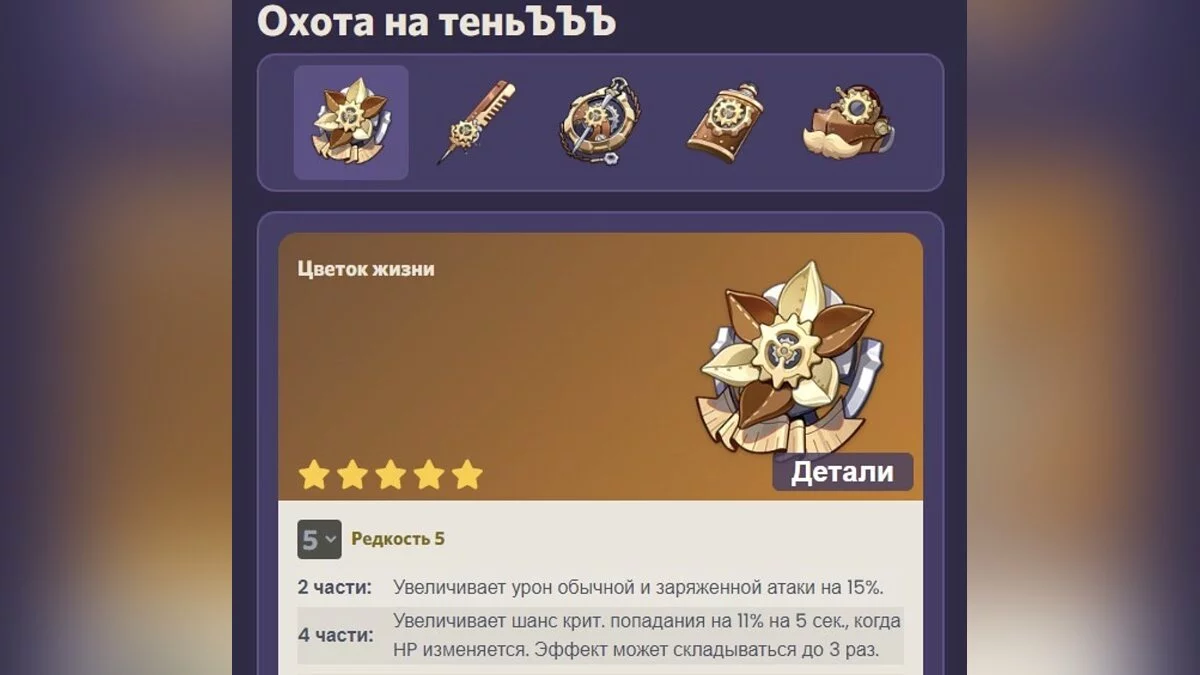
Task: Select the feather plume artifact icon
Action: (474, 124)
